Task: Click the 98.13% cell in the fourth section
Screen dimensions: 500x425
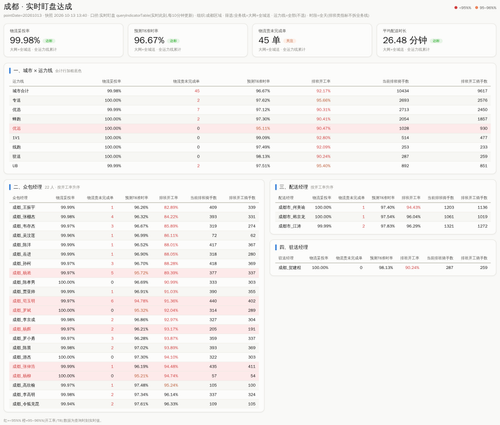Action: pos(386,268)
